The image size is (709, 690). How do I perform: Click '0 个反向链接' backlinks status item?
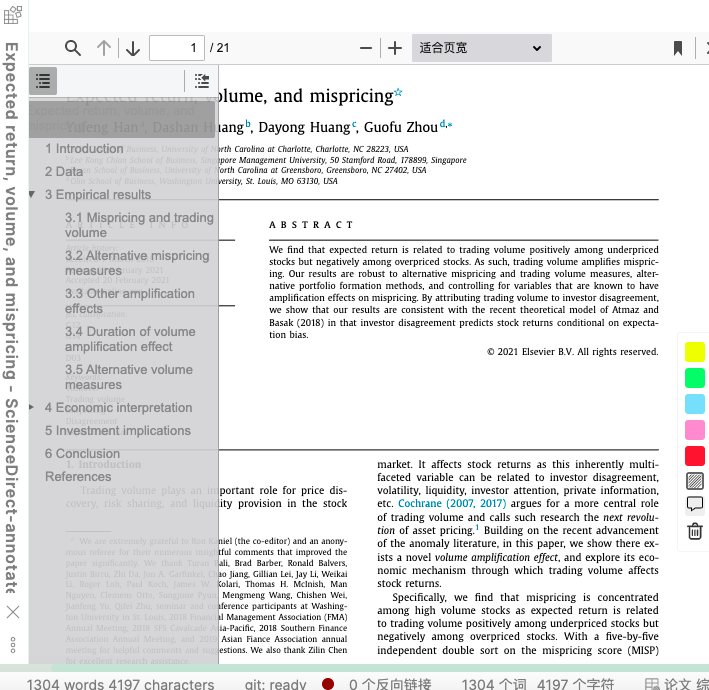(x=390, y=684)
